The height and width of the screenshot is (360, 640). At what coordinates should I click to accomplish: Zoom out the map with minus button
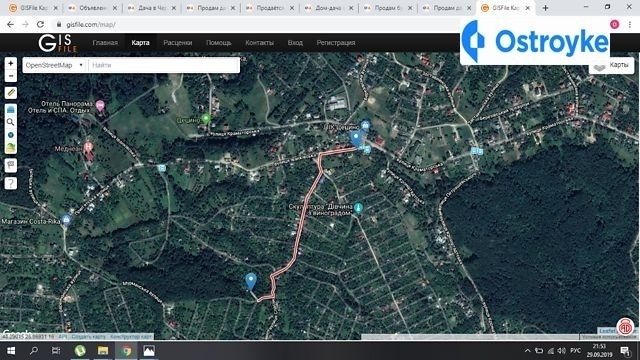[11, 76]
